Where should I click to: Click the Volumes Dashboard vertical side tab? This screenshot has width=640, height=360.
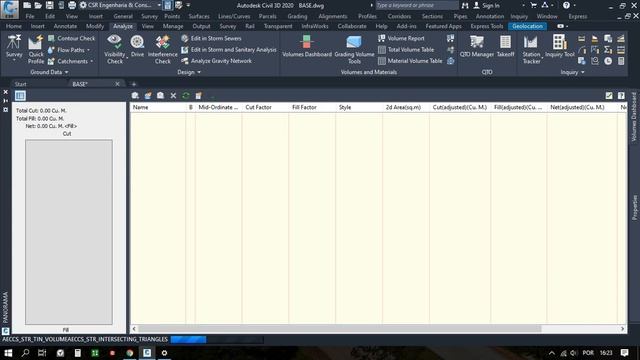click(634, 117)
